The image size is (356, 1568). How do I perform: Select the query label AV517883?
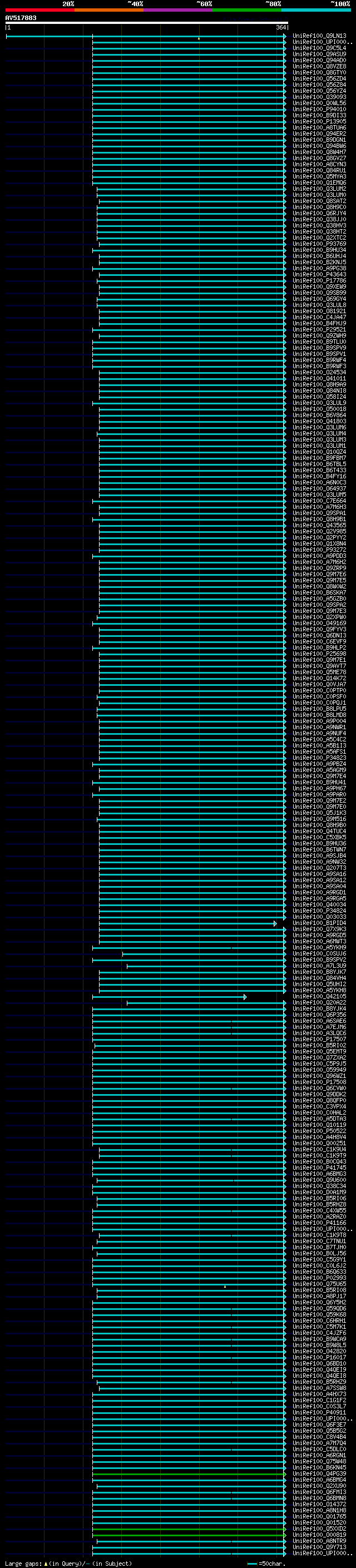(21, 18)
